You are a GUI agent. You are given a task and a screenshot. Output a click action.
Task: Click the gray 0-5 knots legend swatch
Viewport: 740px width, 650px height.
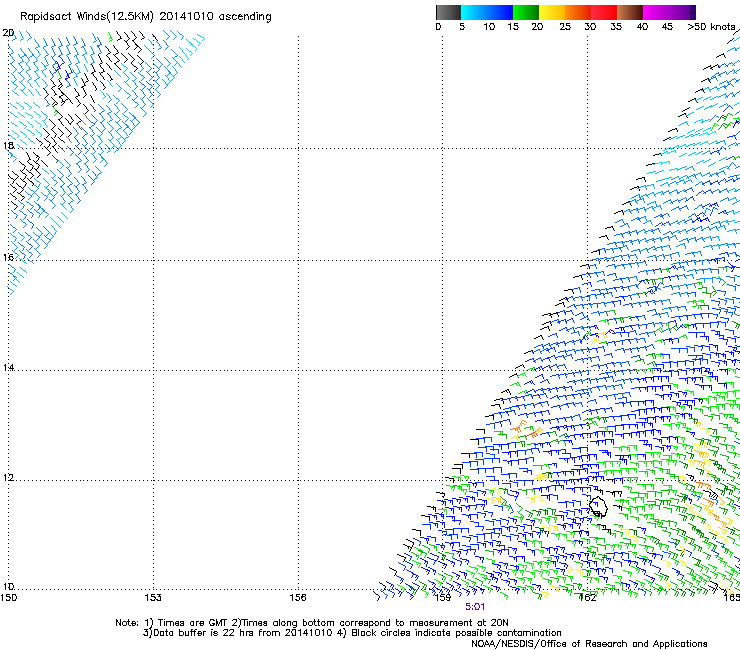[448, 12]
